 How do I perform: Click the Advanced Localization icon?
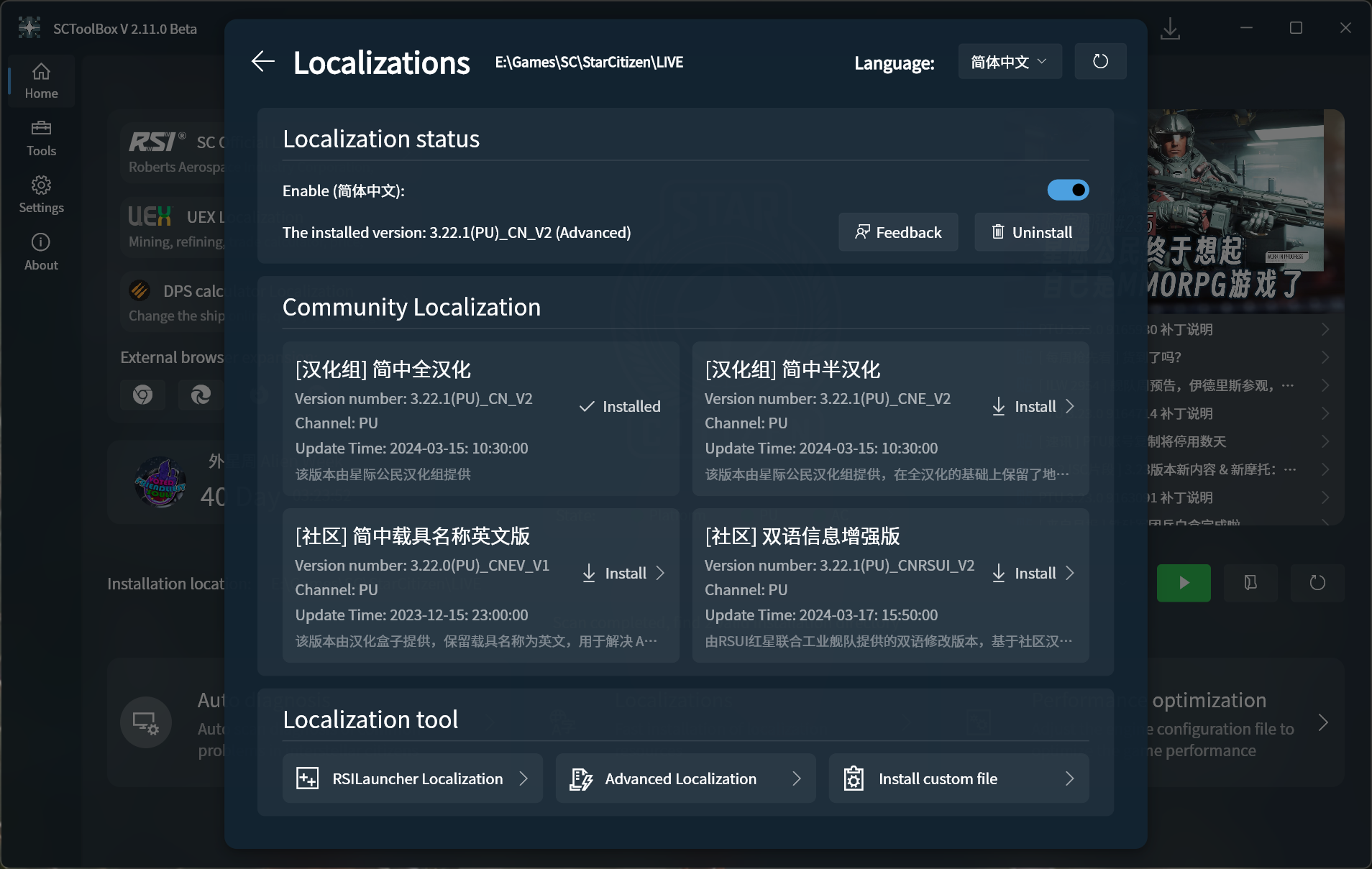(x=581, y=778)
